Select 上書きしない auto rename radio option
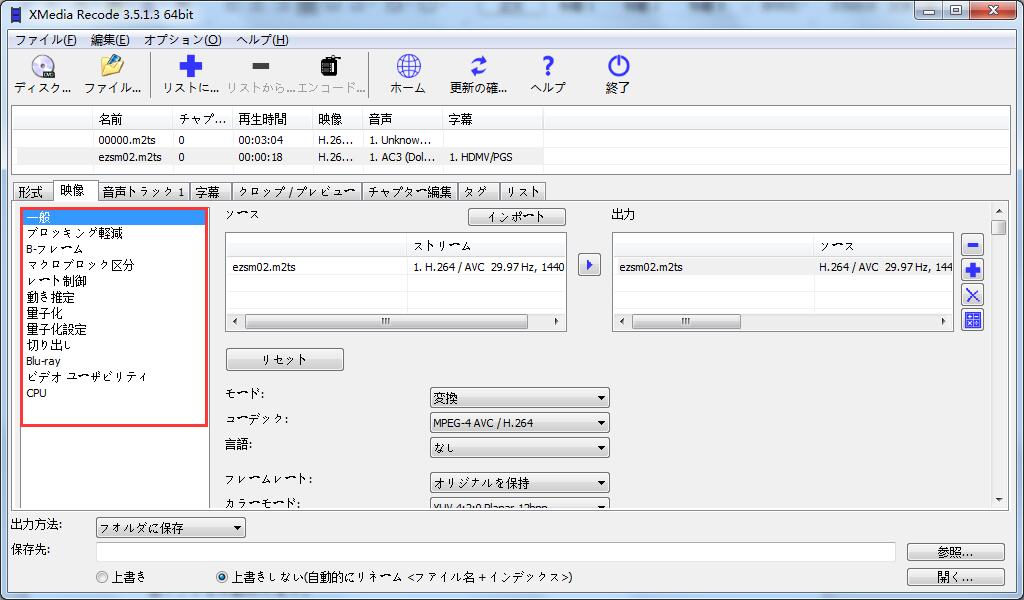The height and width of the screenshot is (600, 1024). 222,577
